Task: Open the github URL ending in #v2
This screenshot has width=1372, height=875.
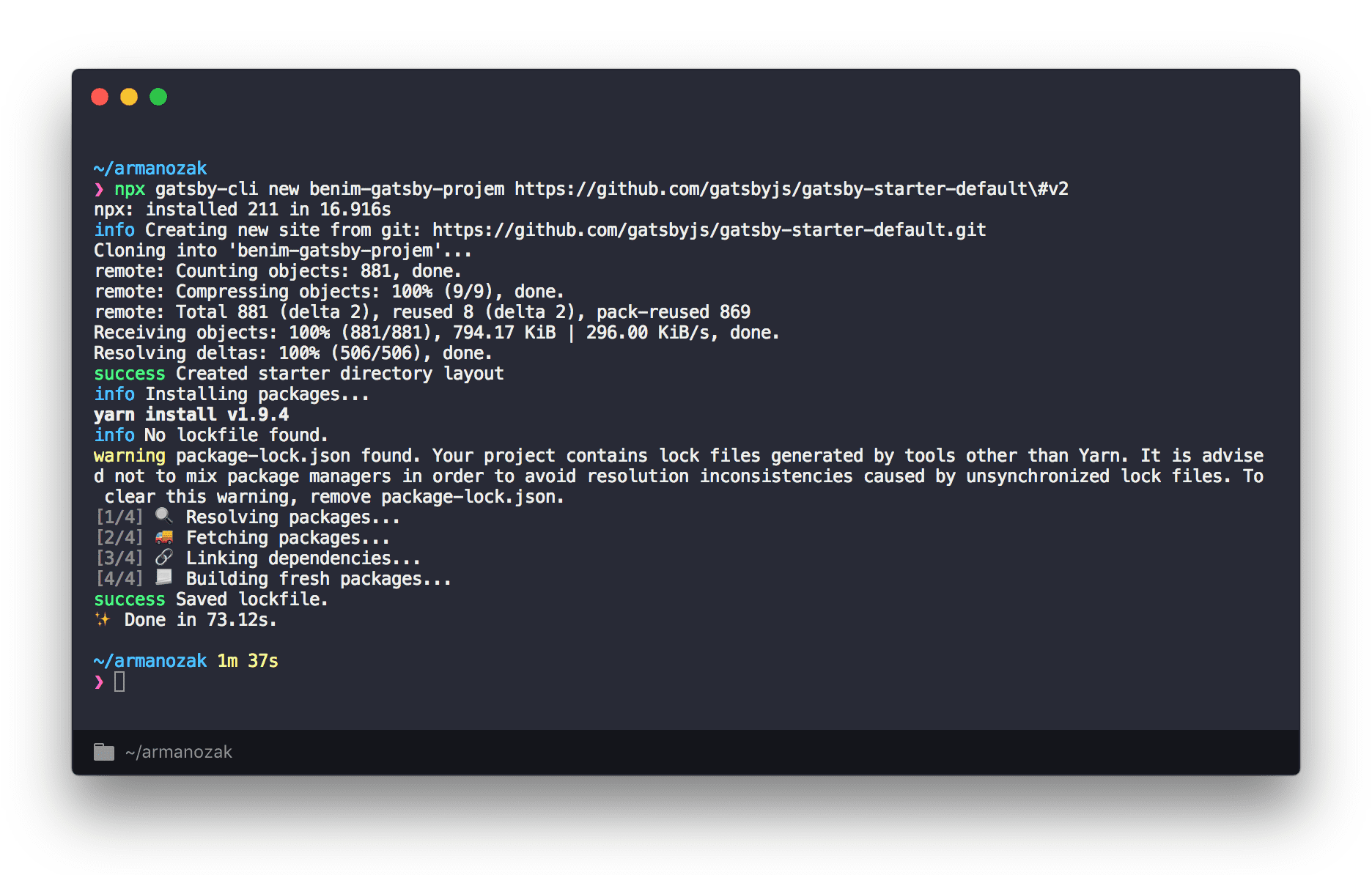Action: coord(791,189)
